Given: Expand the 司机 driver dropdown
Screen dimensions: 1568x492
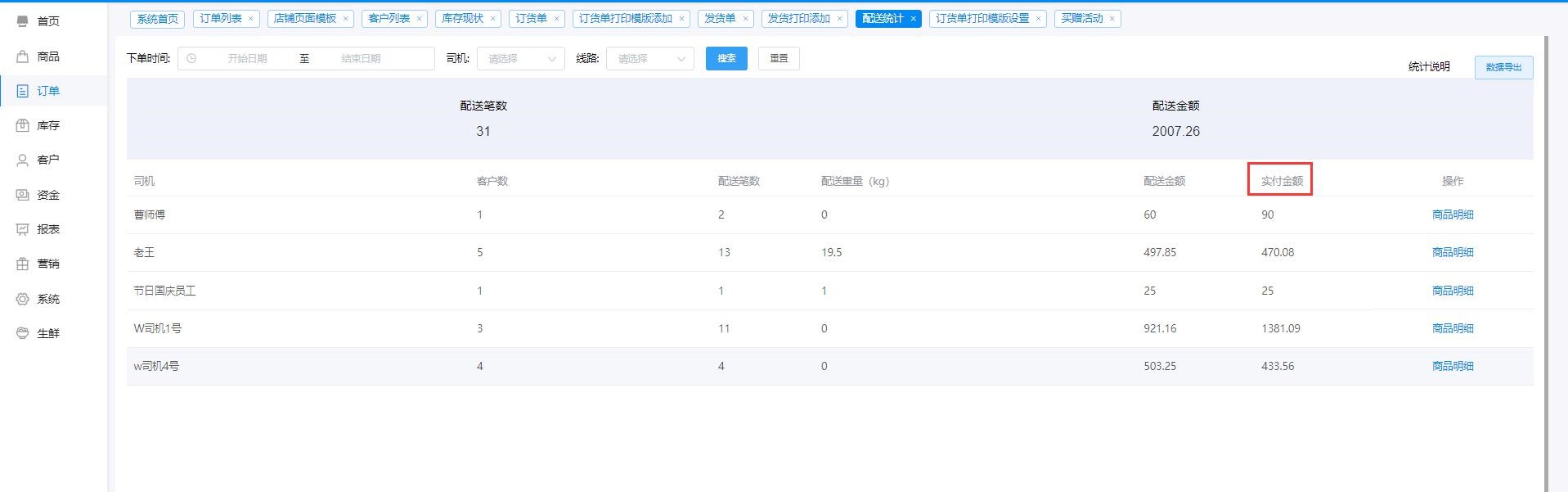Looking at the screenshot, I should (x=521, y=59).
